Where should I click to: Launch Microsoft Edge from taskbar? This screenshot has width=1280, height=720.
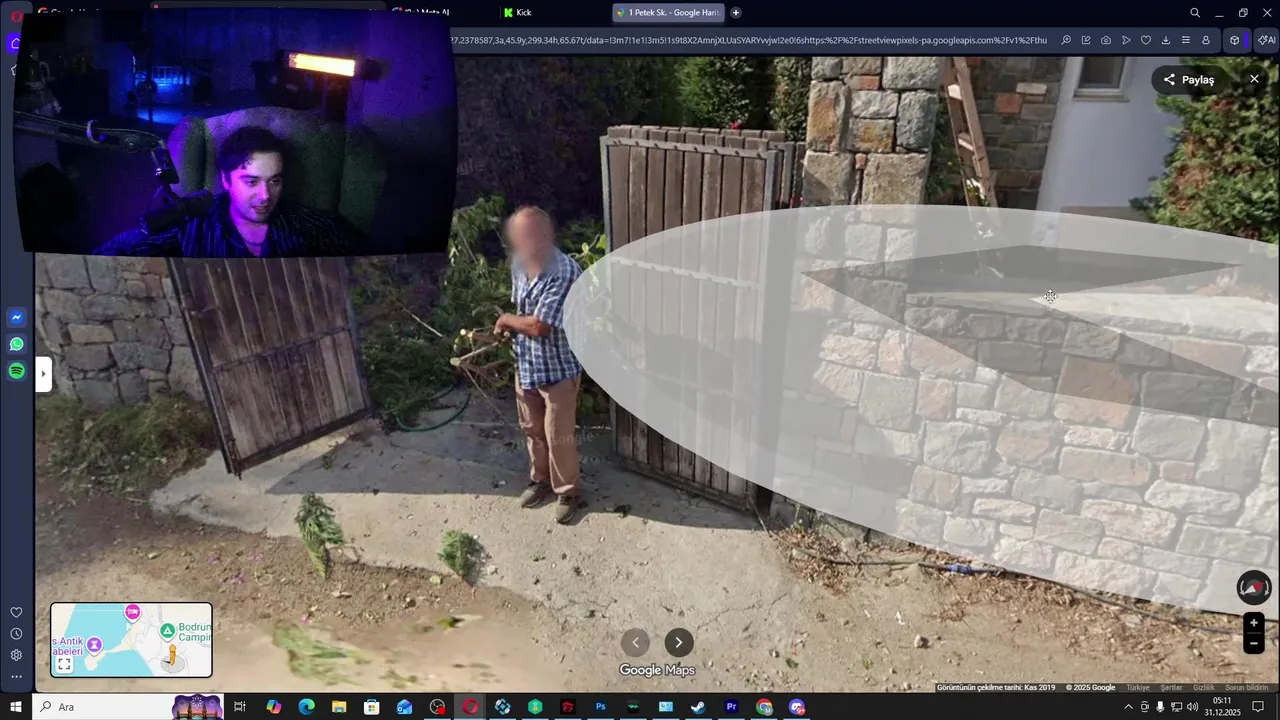(x=306, y=707)
